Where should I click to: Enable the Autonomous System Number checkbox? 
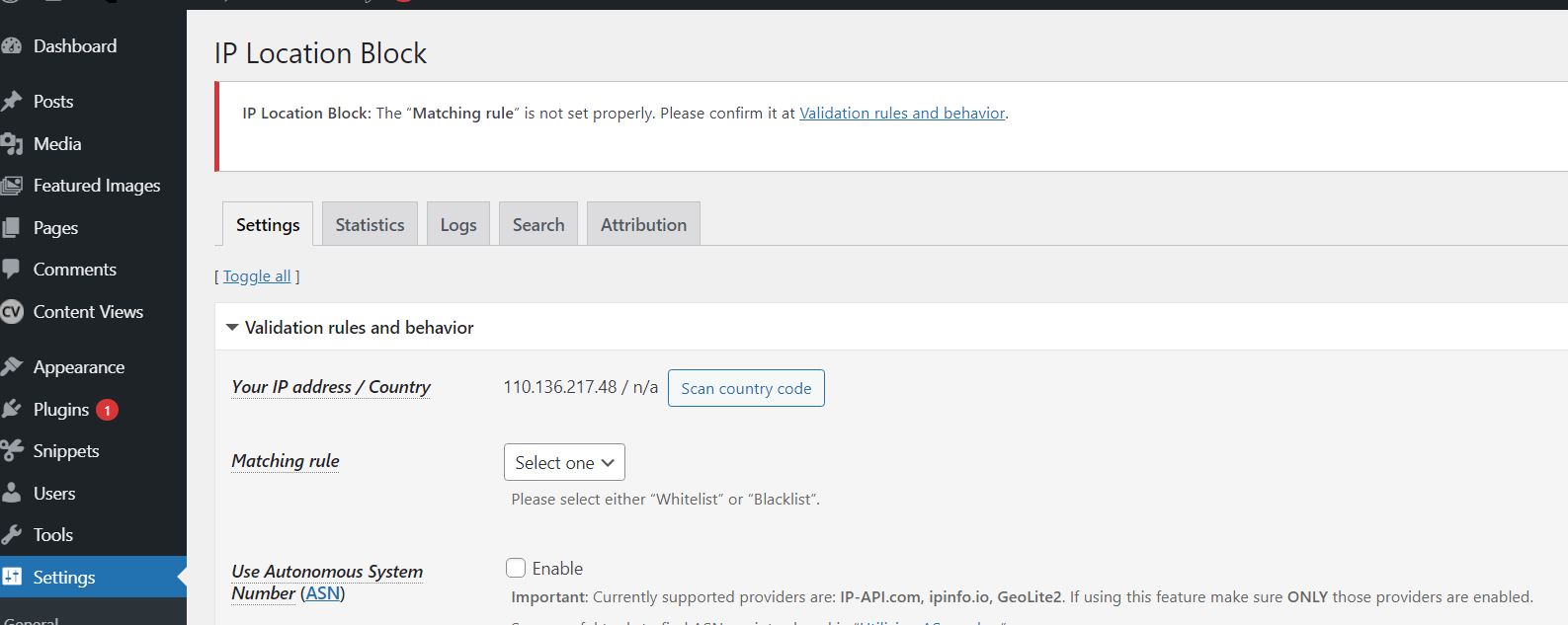[x=516, y=568]
